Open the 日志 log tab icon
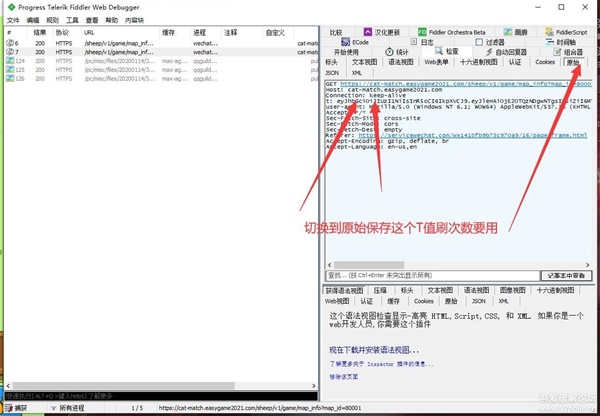Screen dimensions: 600x416 (413, 42)
